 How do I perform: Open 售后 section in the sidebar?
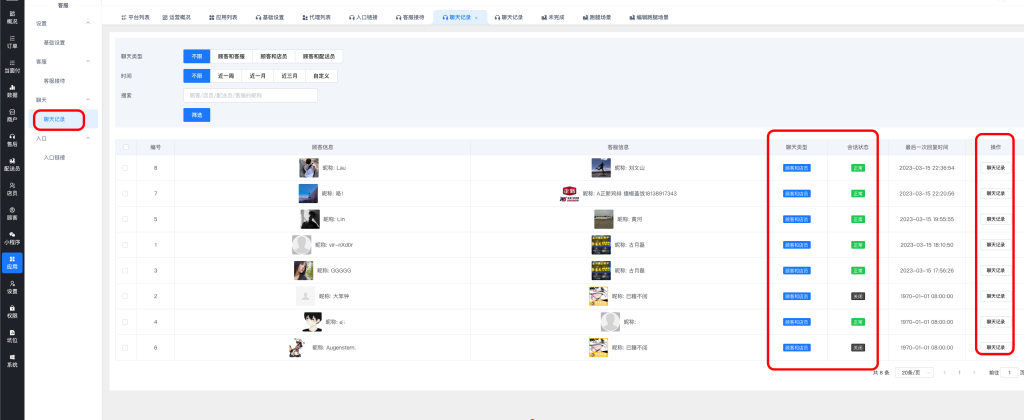[12, 139]
